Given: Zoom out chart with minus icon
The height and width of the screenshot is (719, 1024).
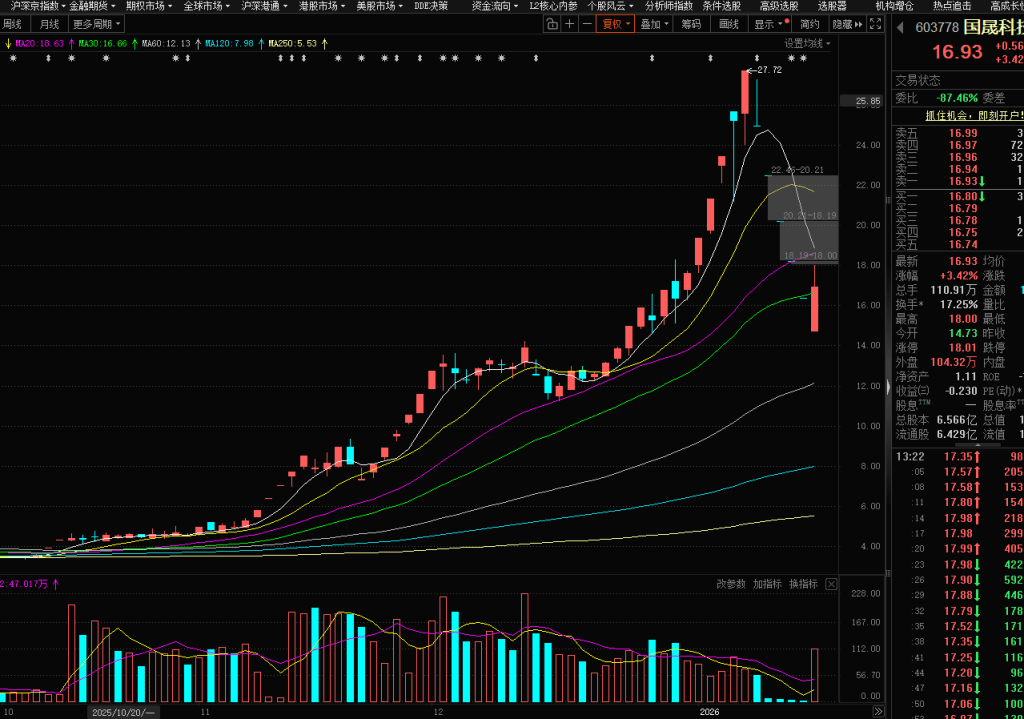Looking at the screenshot, I should click(586, 24).
